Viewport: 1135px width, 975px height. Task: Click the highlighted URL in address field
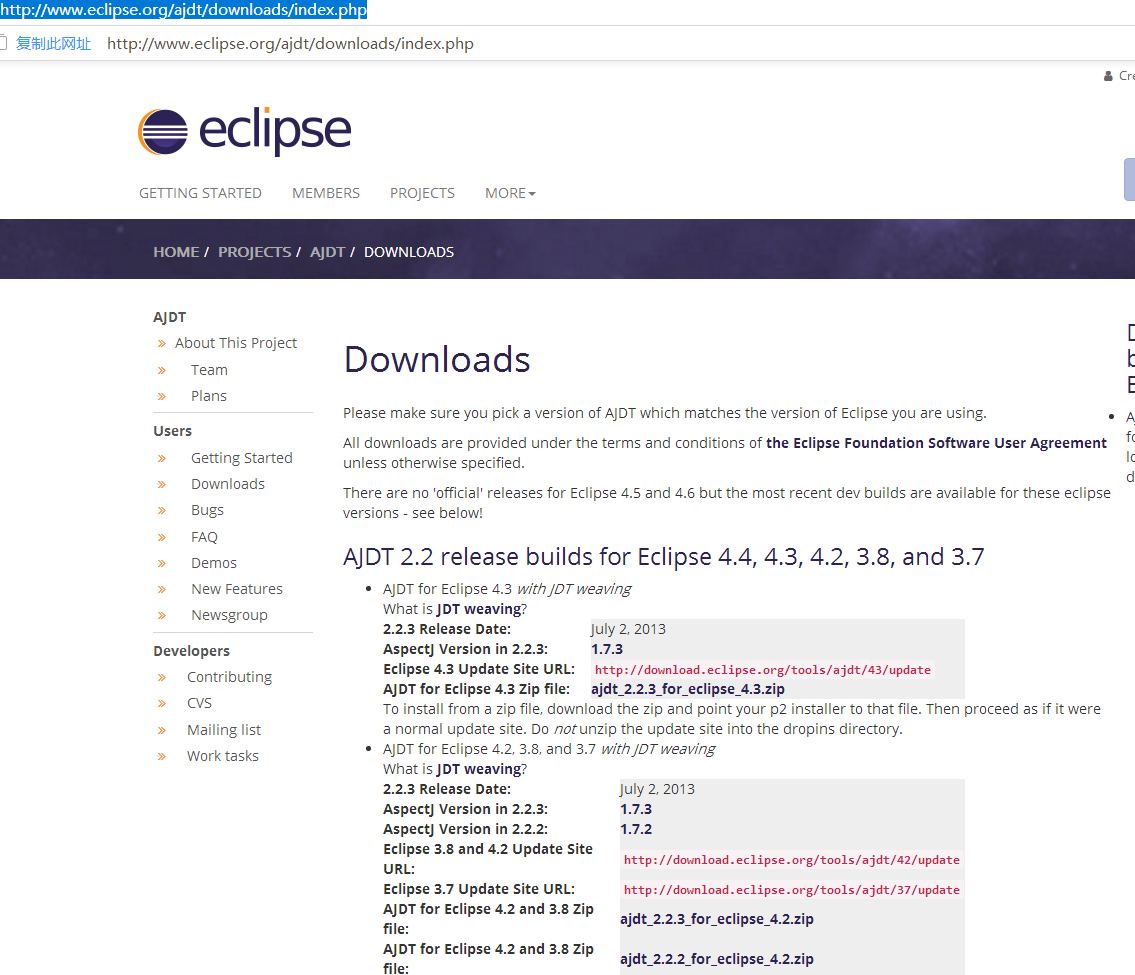click(x=184, y=9)
